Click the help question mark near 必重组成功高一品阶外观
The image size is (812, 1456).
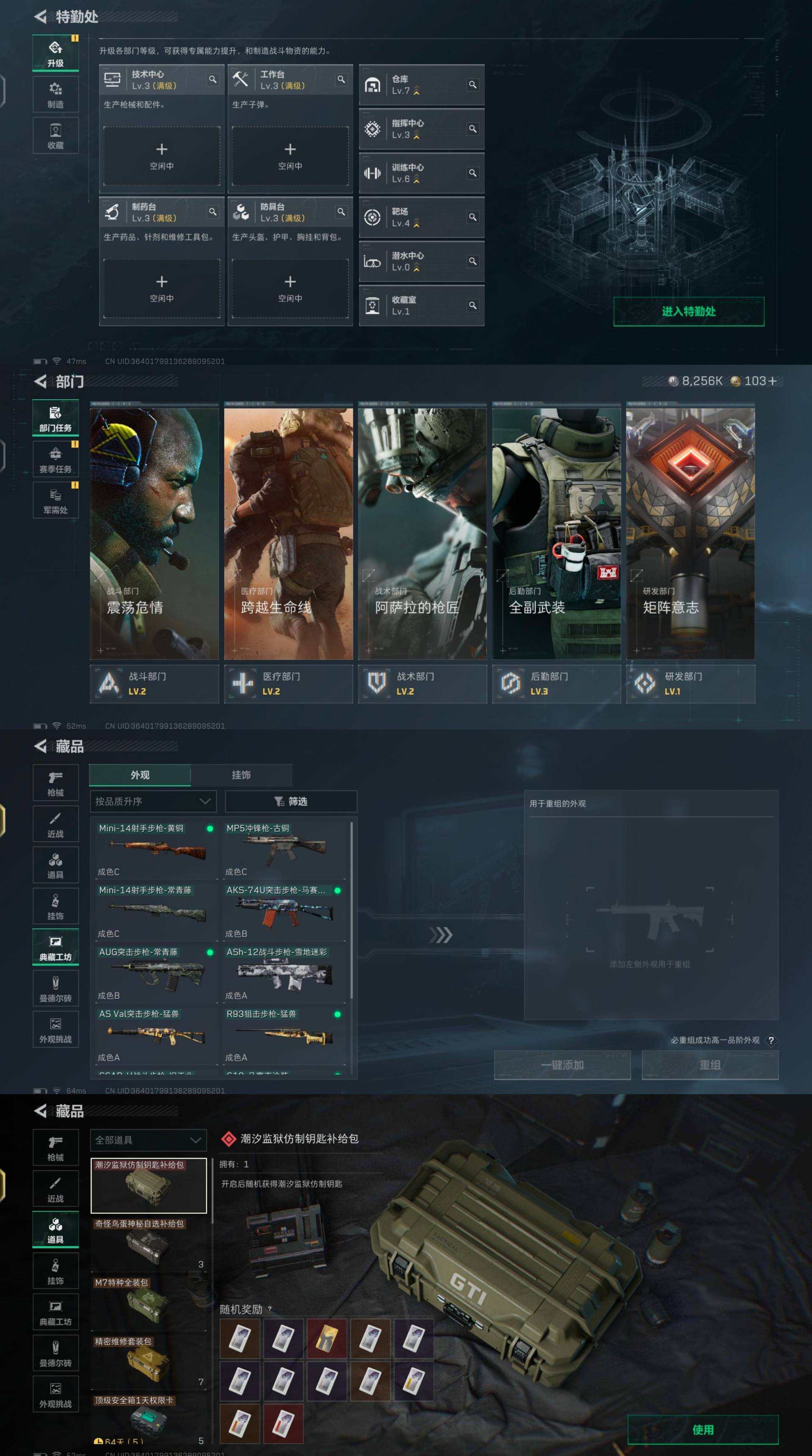771,1040
